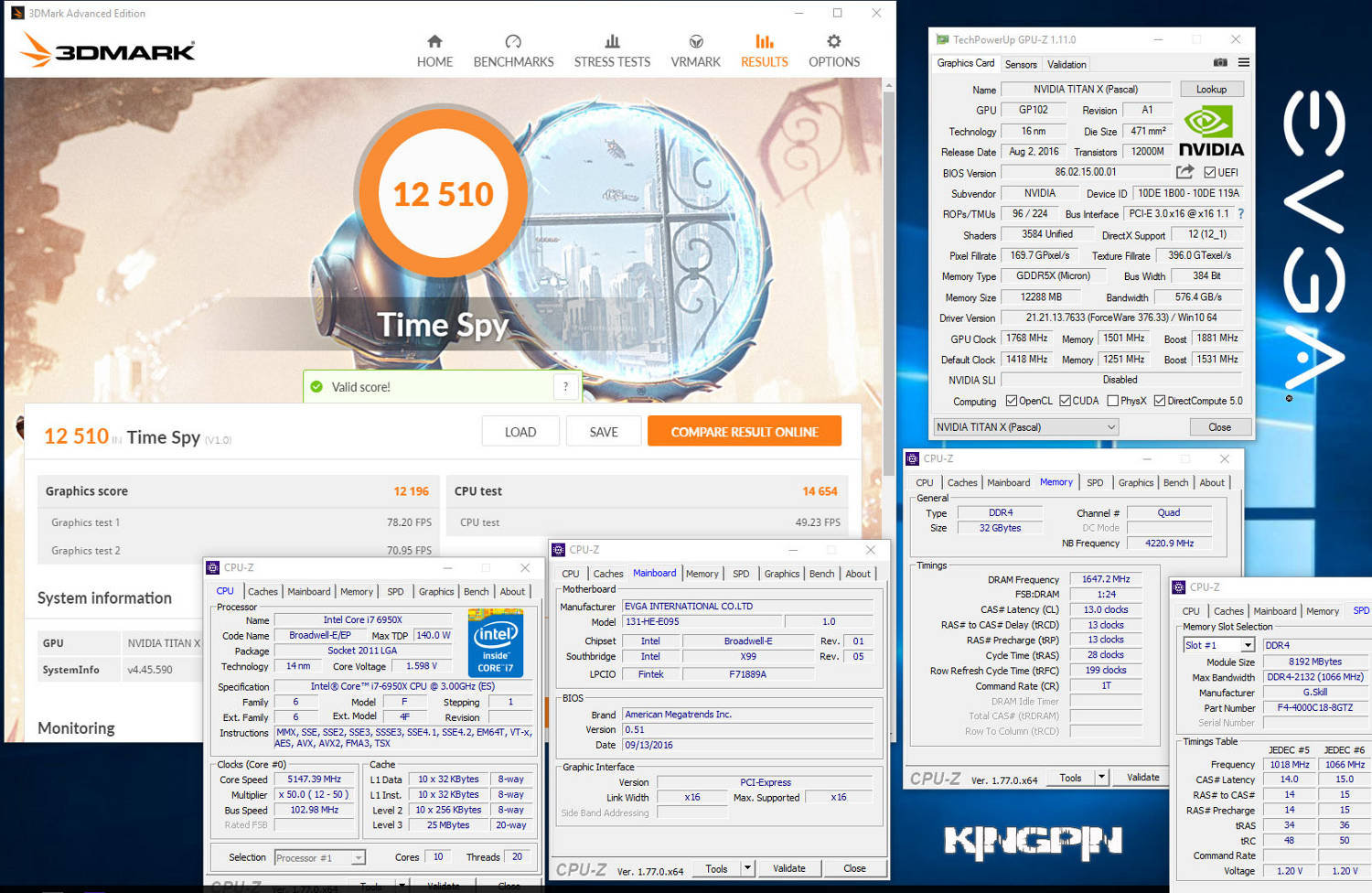
Task: Click the Part Number F4-4000C18-8GTZ field
Action: pos(1317,708)
